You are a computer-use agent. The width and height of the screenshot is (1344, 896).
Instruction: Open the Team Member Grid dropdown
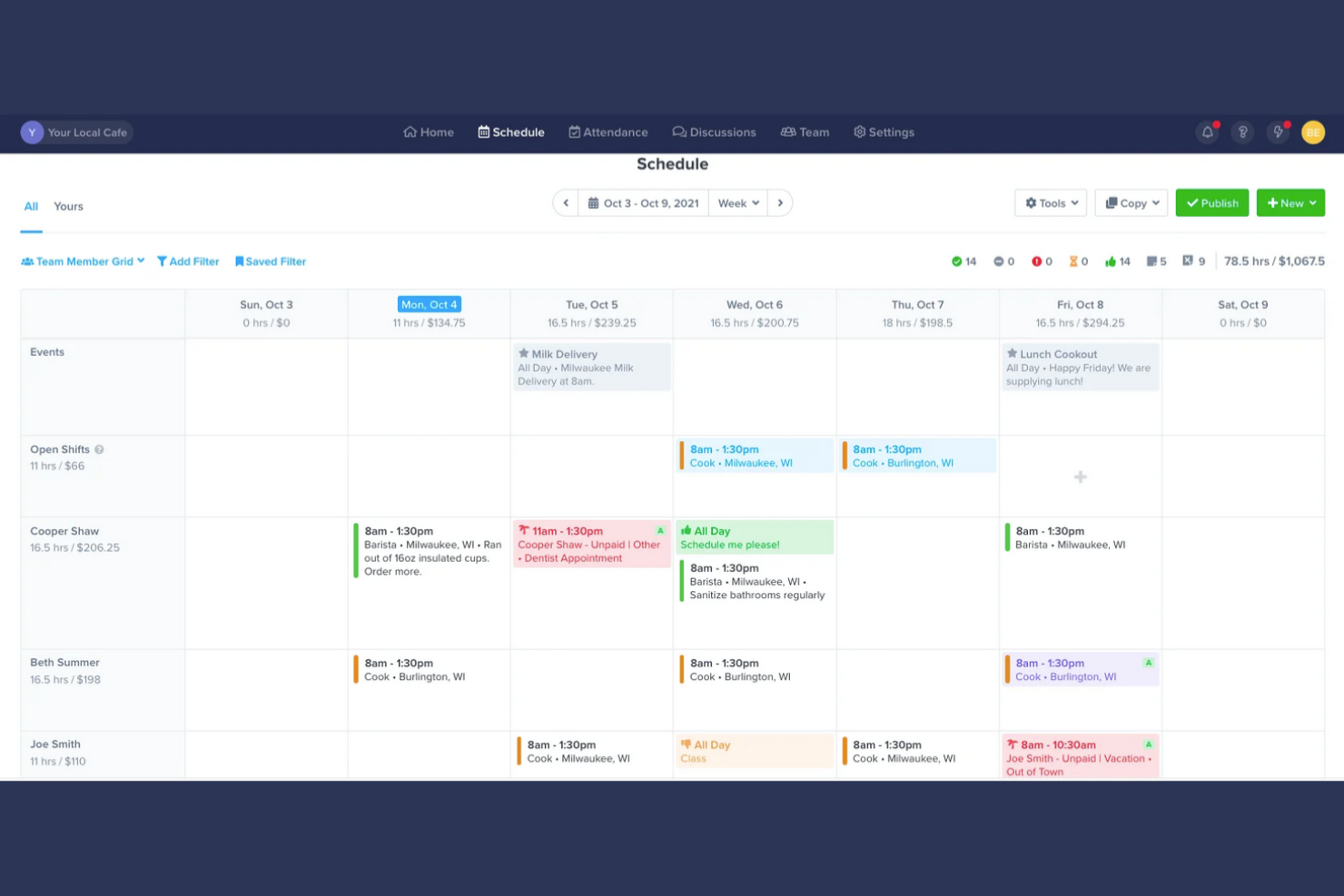click(82, 261)
